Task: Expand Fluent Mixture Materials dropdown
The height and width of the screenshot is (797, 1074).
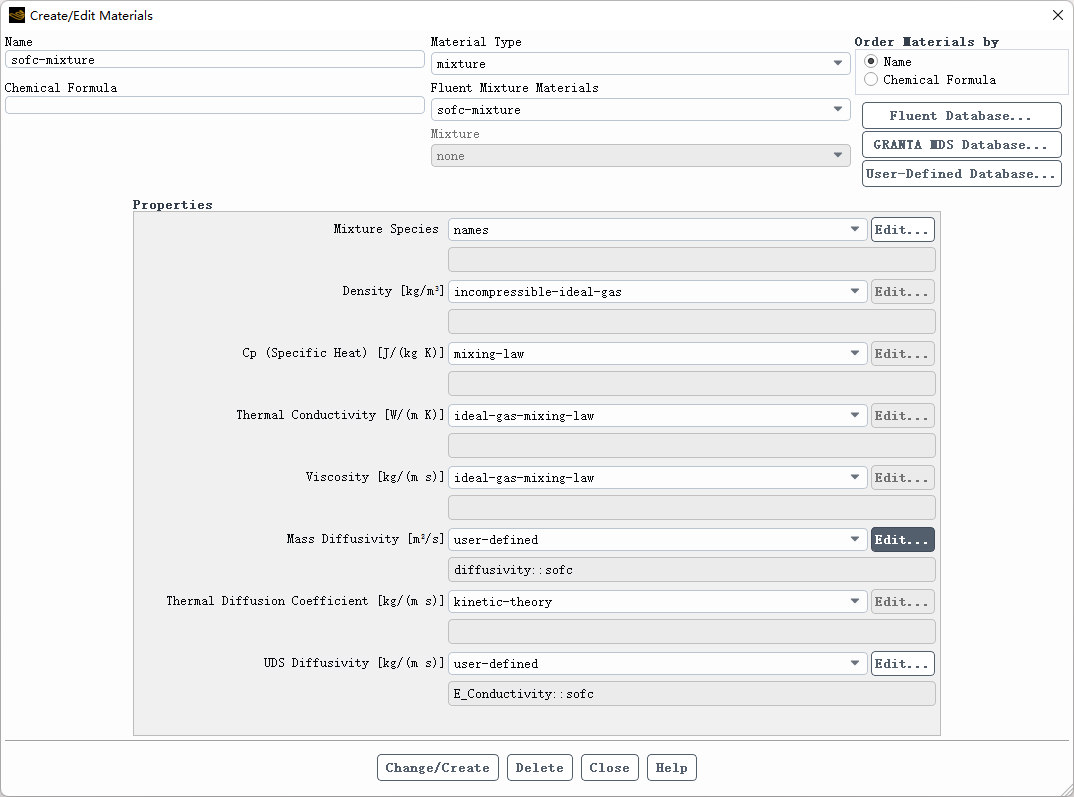Action: pyautogui.click(x=640, y=110)
